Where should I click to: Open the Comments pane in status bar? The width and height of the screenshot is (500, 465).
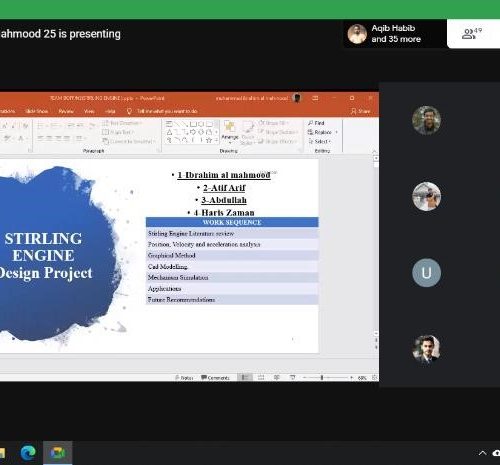[x=215, y=377]
